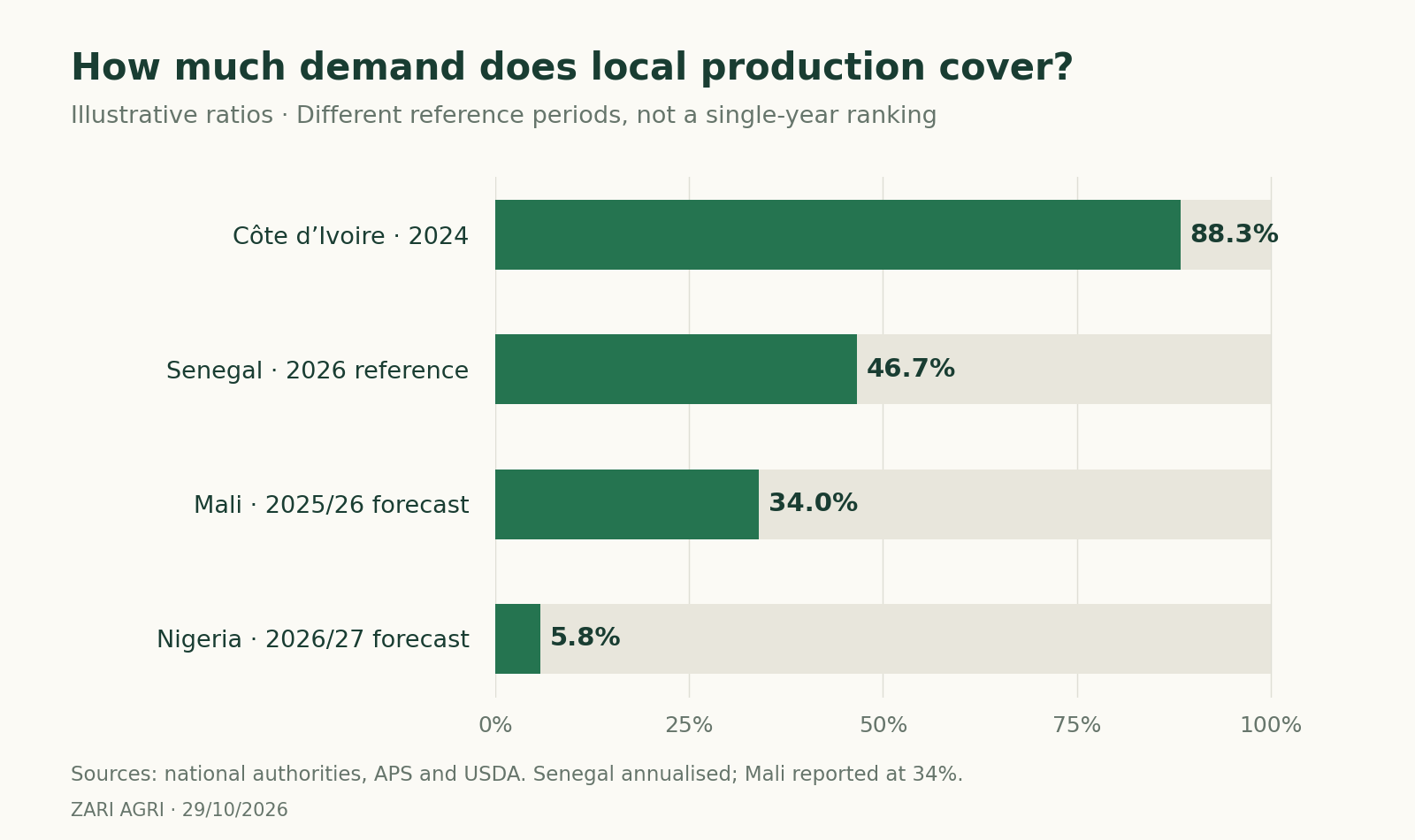Click the 50% axis tick label
Image resolution: width=1415 pixels, height=840 pixels.
click(883, 725)
